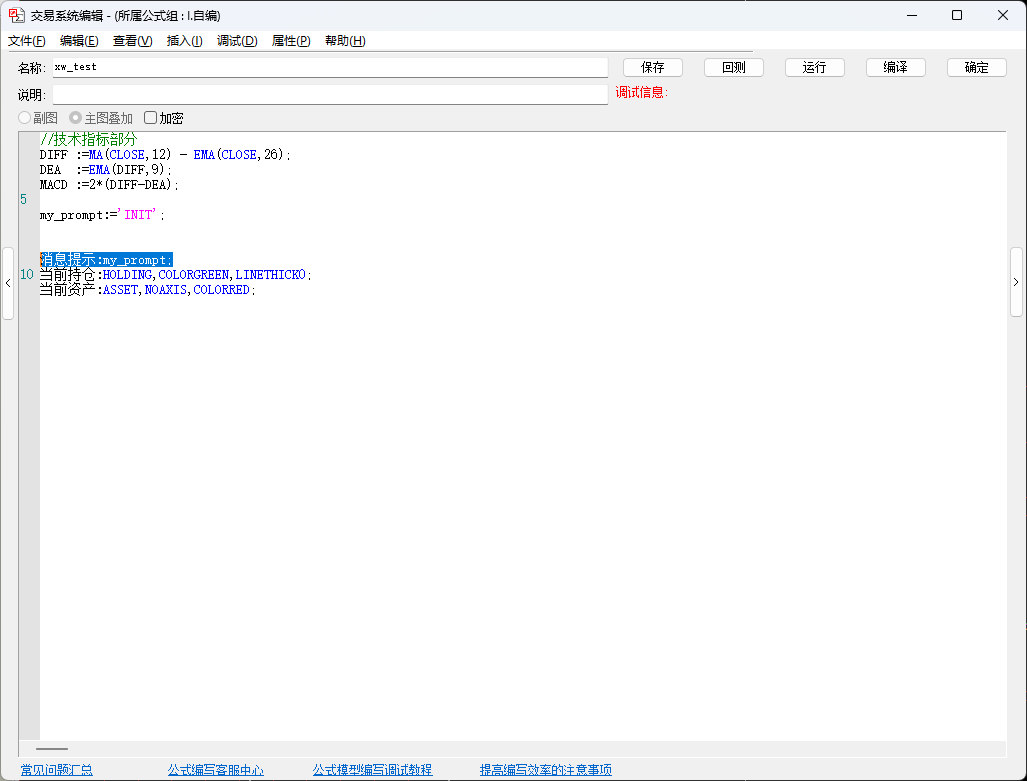This screenshot has height=781, width=1027.
Task: Open the 文件(F) menu
Action: pos(27,41)
